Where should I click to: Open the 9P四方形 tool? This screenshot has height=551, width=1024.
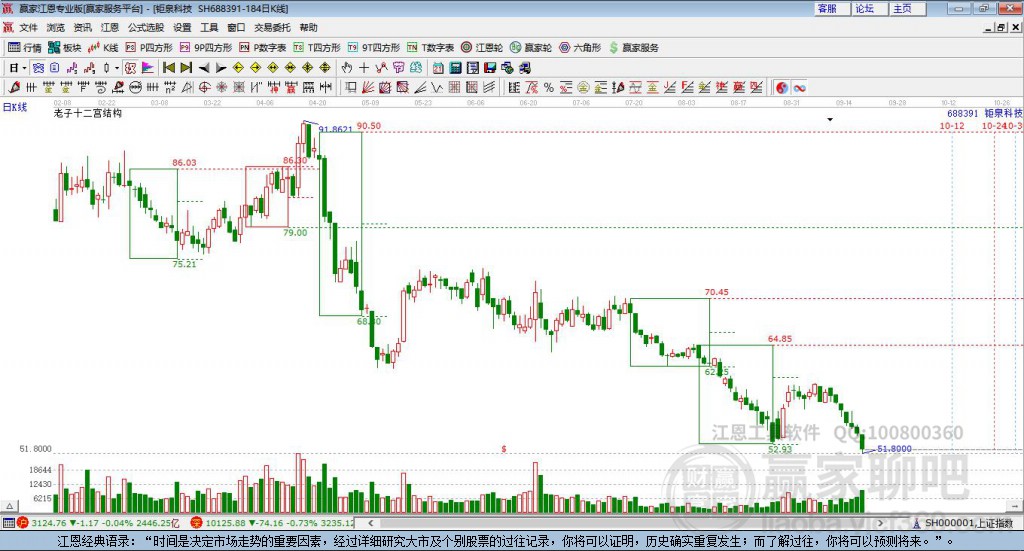206,48
